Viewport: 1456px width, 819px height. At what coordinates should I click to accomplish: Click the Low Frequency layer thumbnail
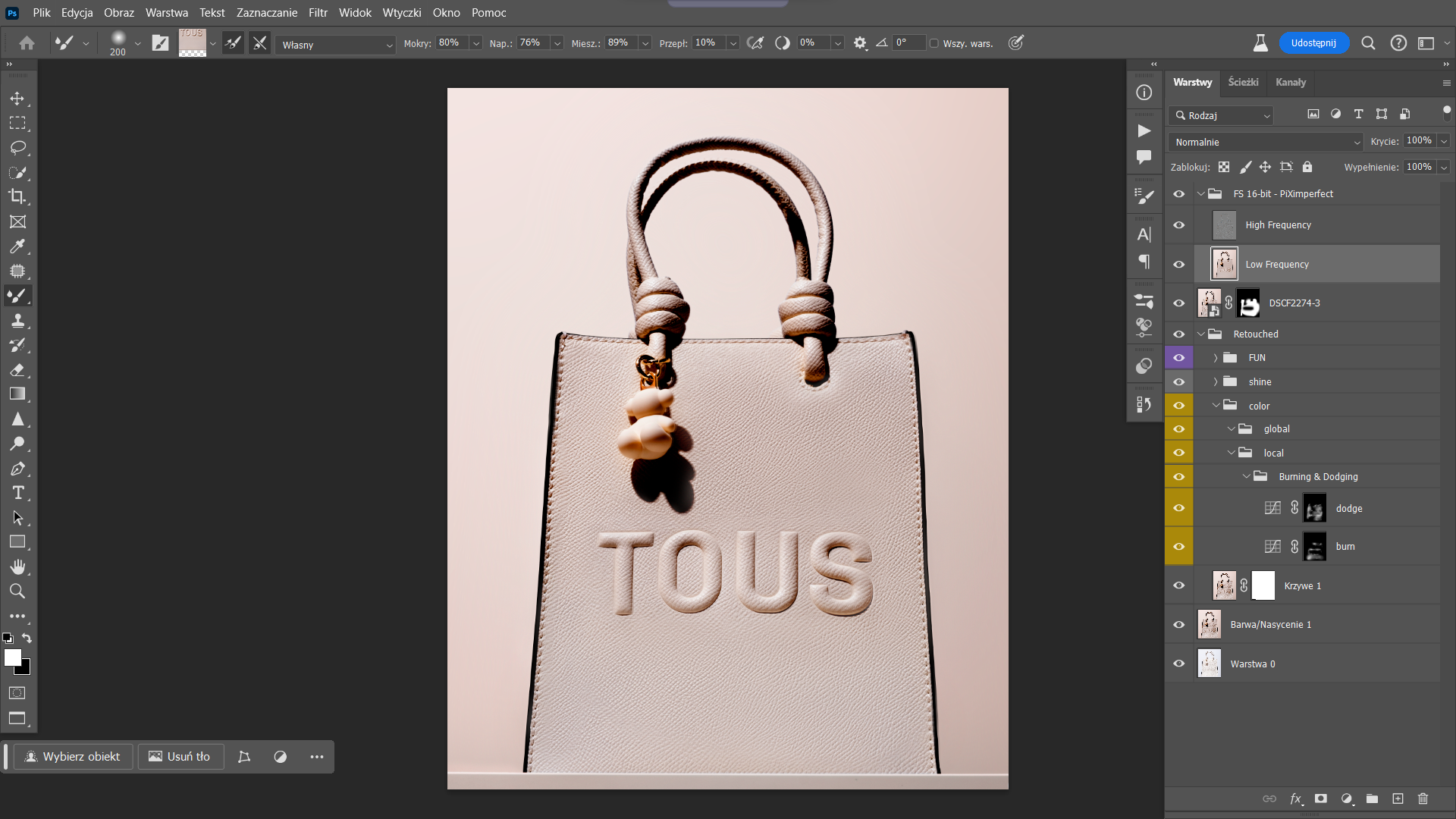pyautogui.click(x=1224, y=264)
